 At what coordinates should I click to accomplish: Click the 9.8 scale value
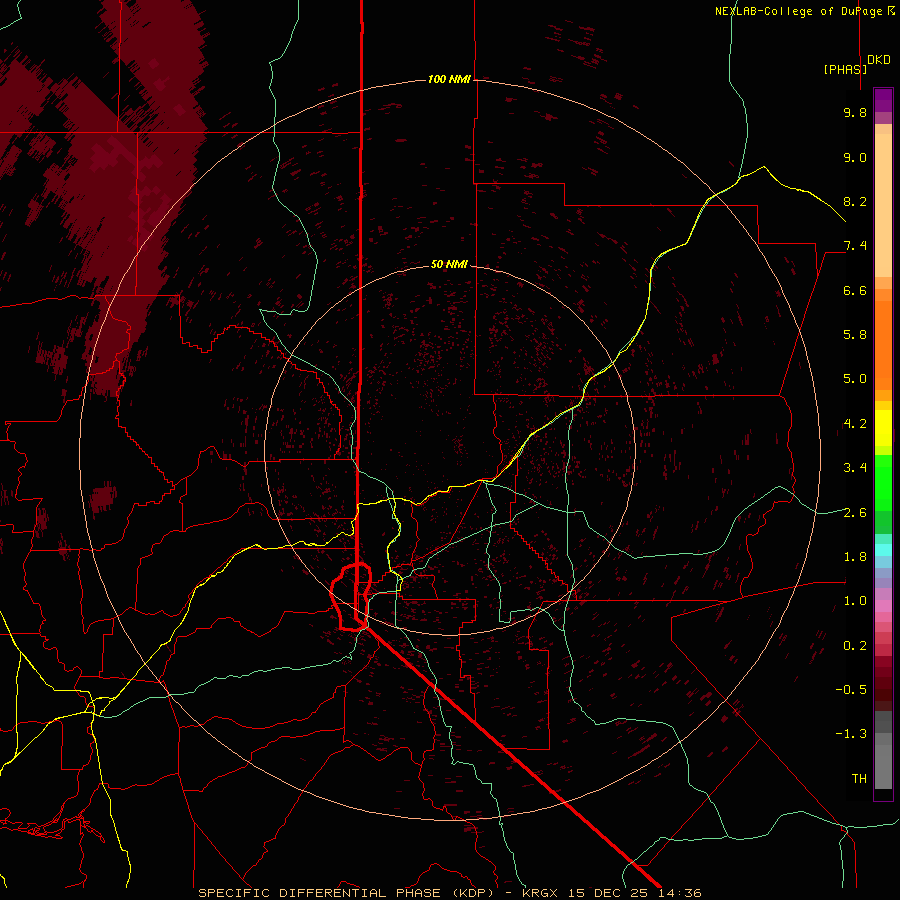(855, 112)
